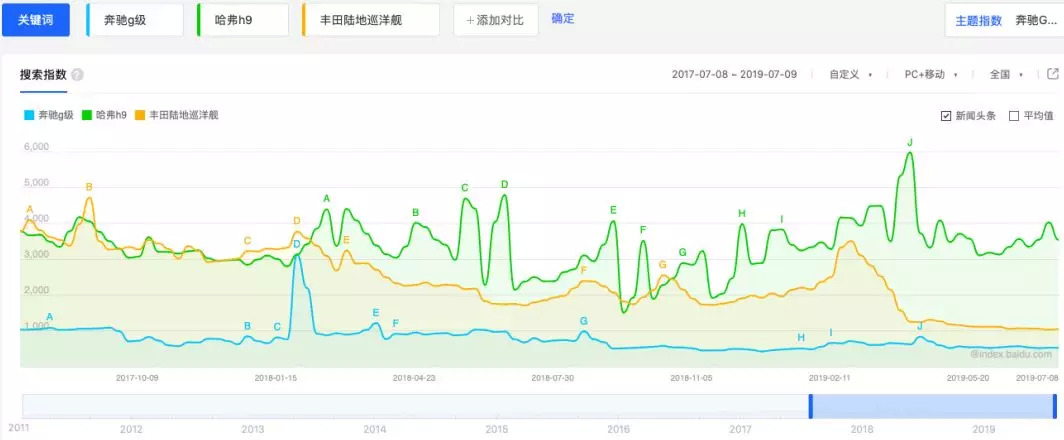
Task: Click the 添加对比 button
Action: (495, 20)
